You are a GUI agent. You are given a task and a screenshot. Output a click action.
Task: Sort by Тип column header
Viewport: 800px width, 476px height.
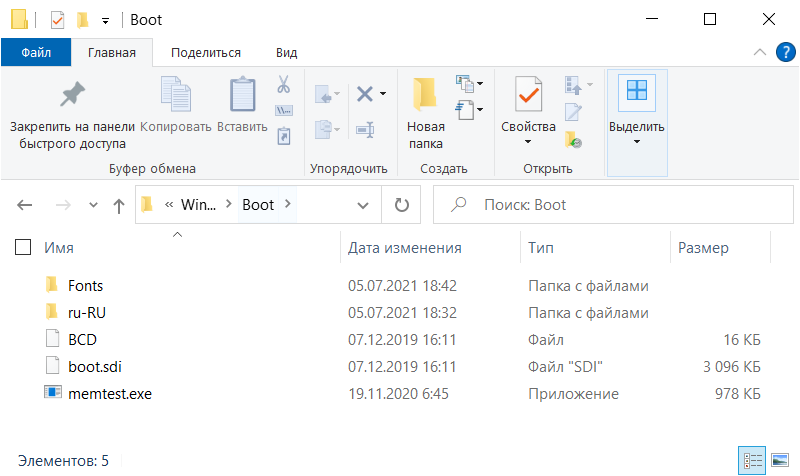pyautogui.click(x=540, y=248)
